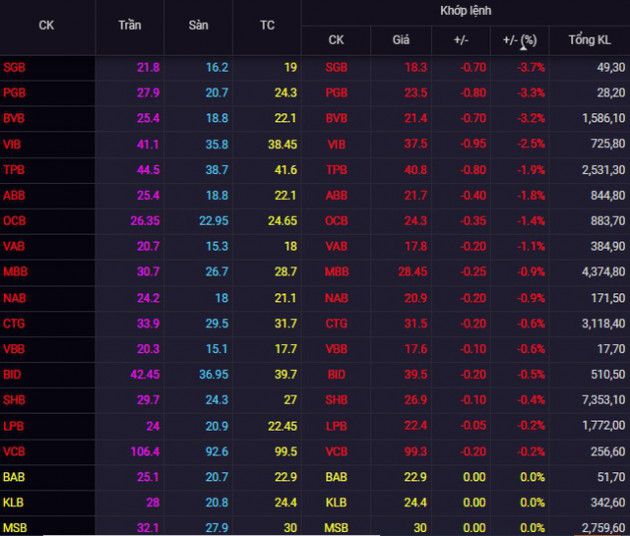This screenshot has height=536, width=630.
Task: Click LPB change value -0.05
Action: click(x=473, y=426)
